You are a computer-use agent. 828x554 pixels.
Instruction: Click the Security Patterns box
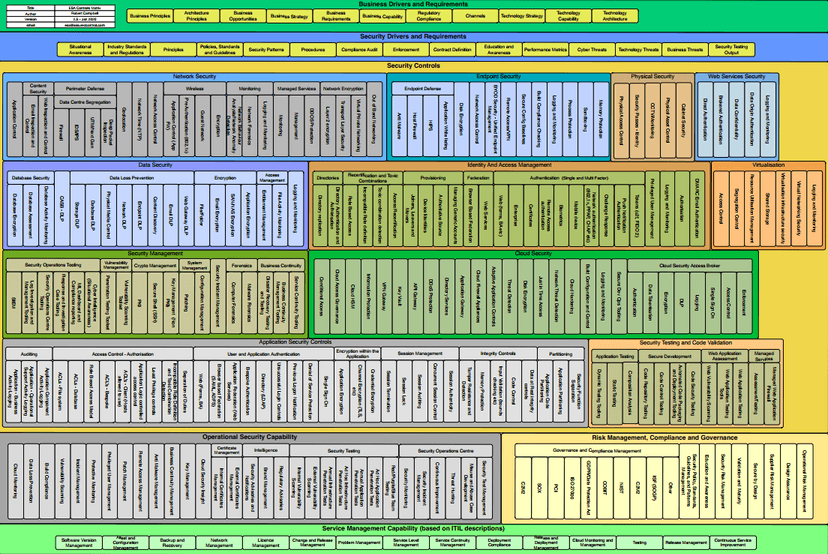[x=266, y=49]
